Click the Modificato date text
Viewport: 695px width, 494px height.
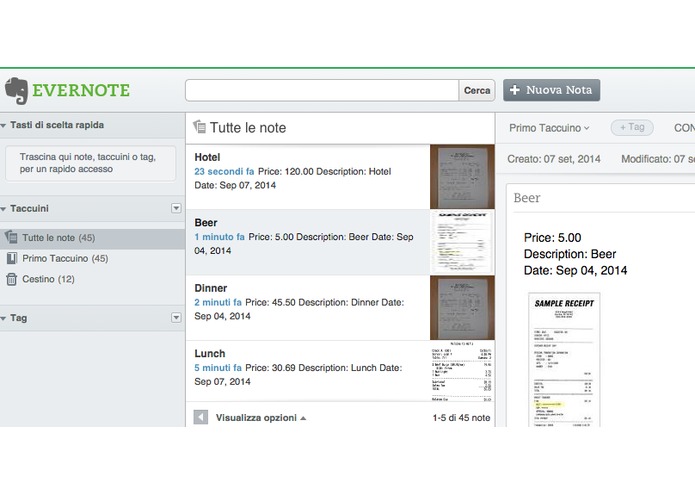click(658, 159)
